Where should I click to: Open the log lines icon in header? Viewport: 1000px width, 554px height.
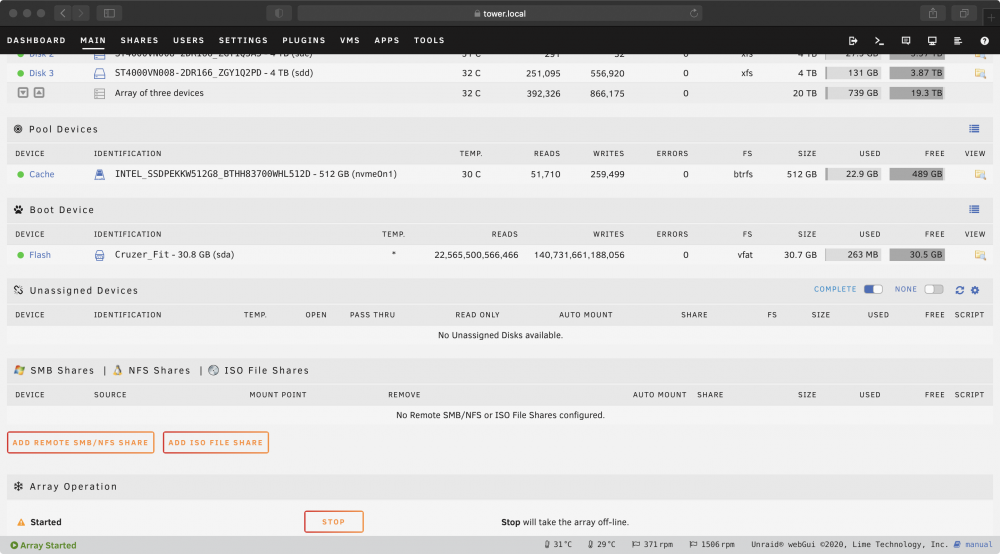point(958,41)
